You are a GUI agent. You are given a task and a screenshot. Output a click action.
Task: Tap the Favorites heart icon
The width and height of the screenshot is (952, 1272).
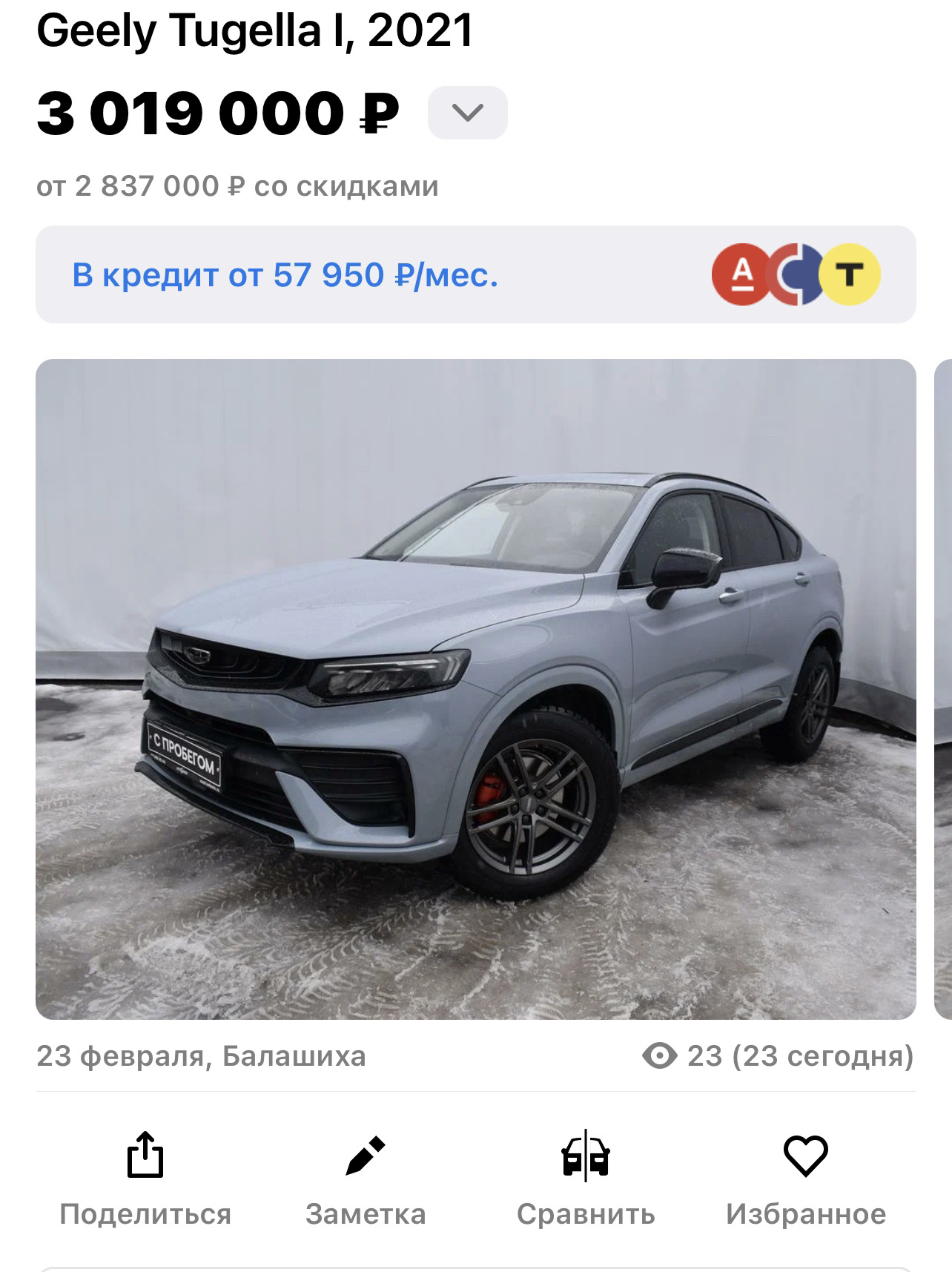806,1156
